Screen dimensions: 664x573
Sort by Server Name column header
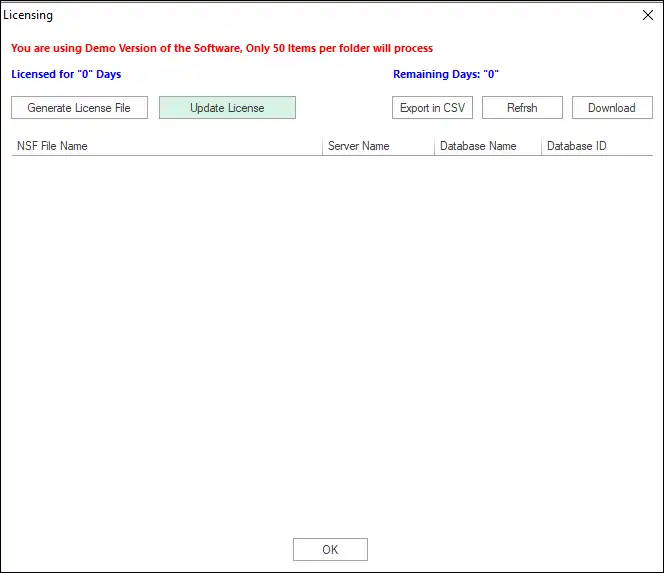click(x=378, y=146)
